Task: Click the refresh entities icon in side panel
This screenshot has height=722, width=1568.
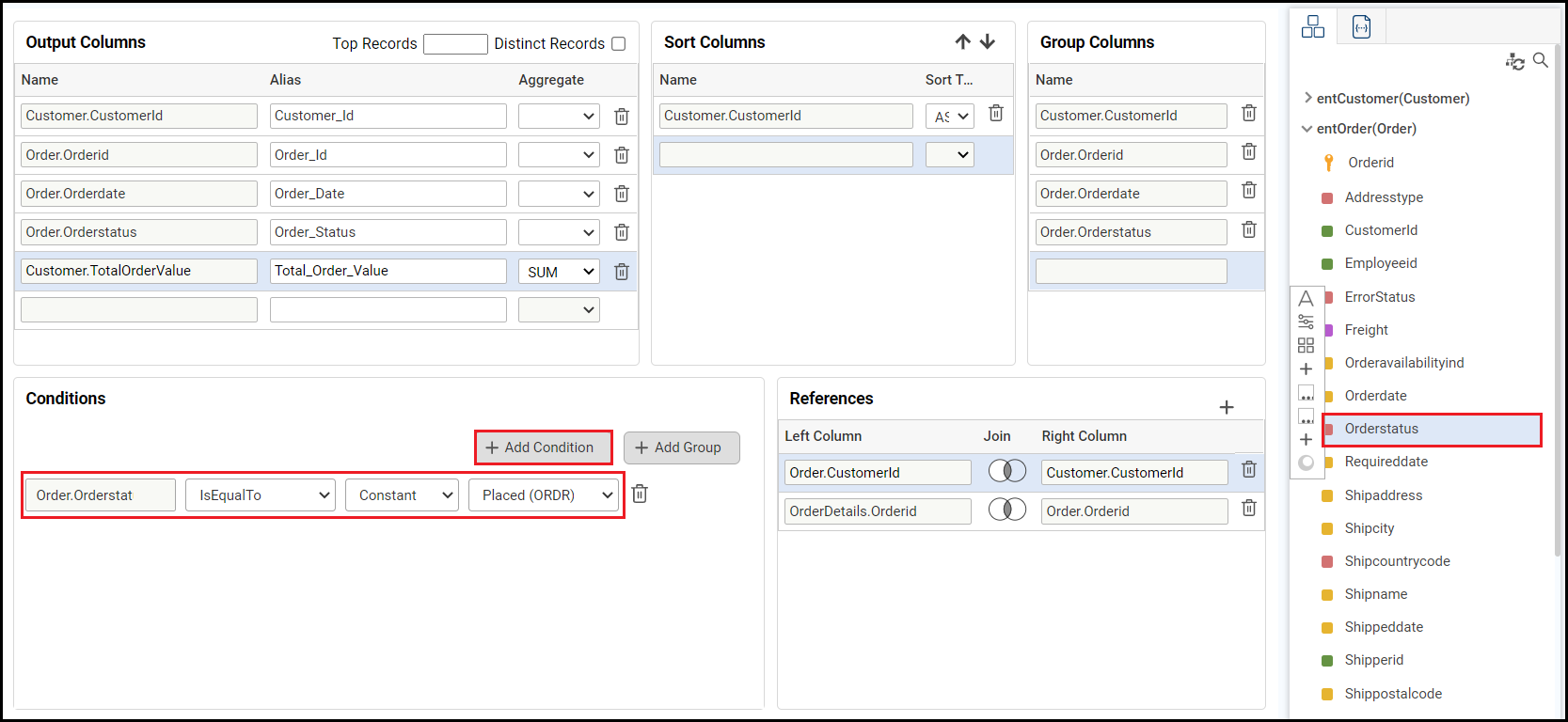Action: point(1514,62)
